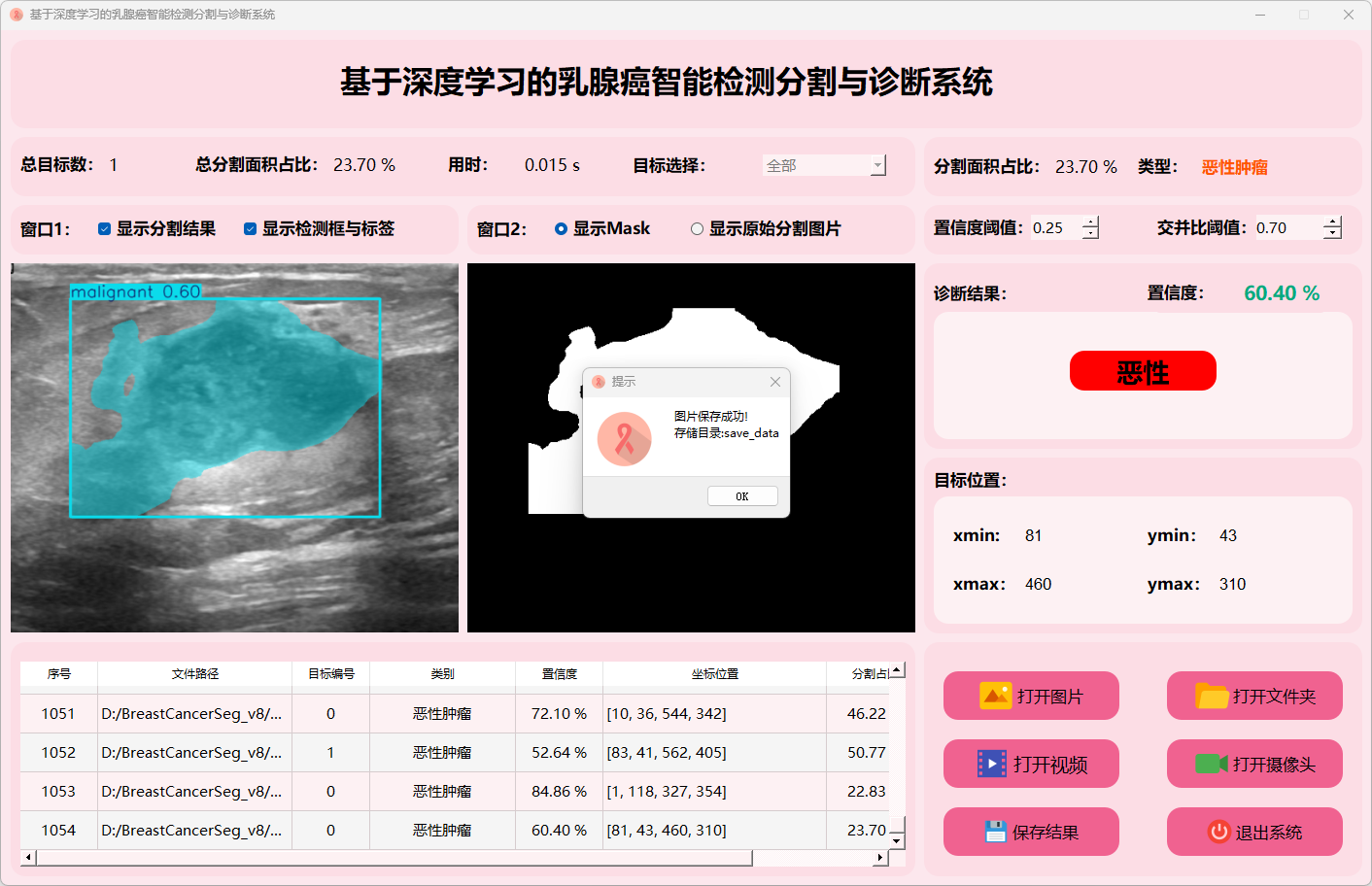Image resolution: width=1372 pixels, height=886 pixels.
Task: Toggle the 显示分割结果 checkbox
Action: 104,229
